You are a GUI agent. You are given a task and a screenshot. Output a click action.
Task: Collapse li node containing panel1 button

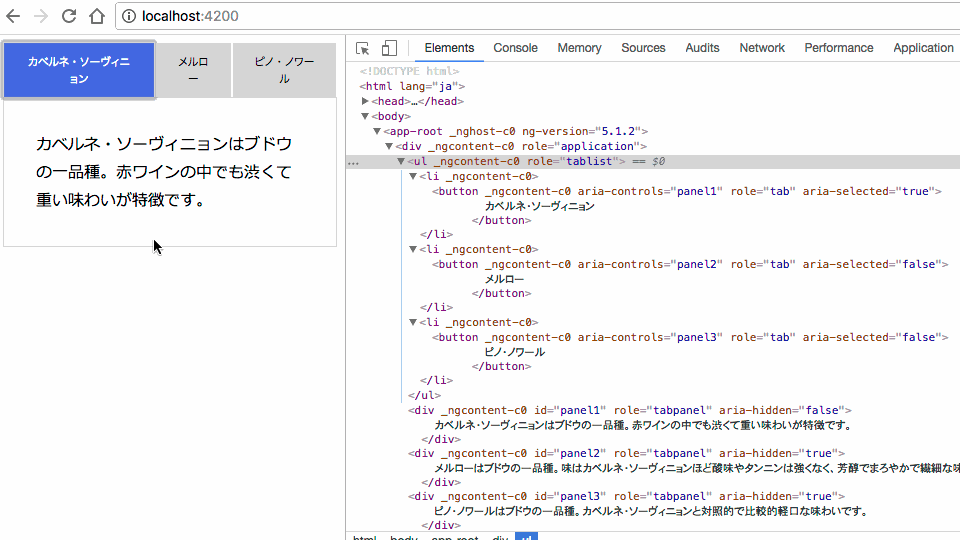tap(413, 176)
